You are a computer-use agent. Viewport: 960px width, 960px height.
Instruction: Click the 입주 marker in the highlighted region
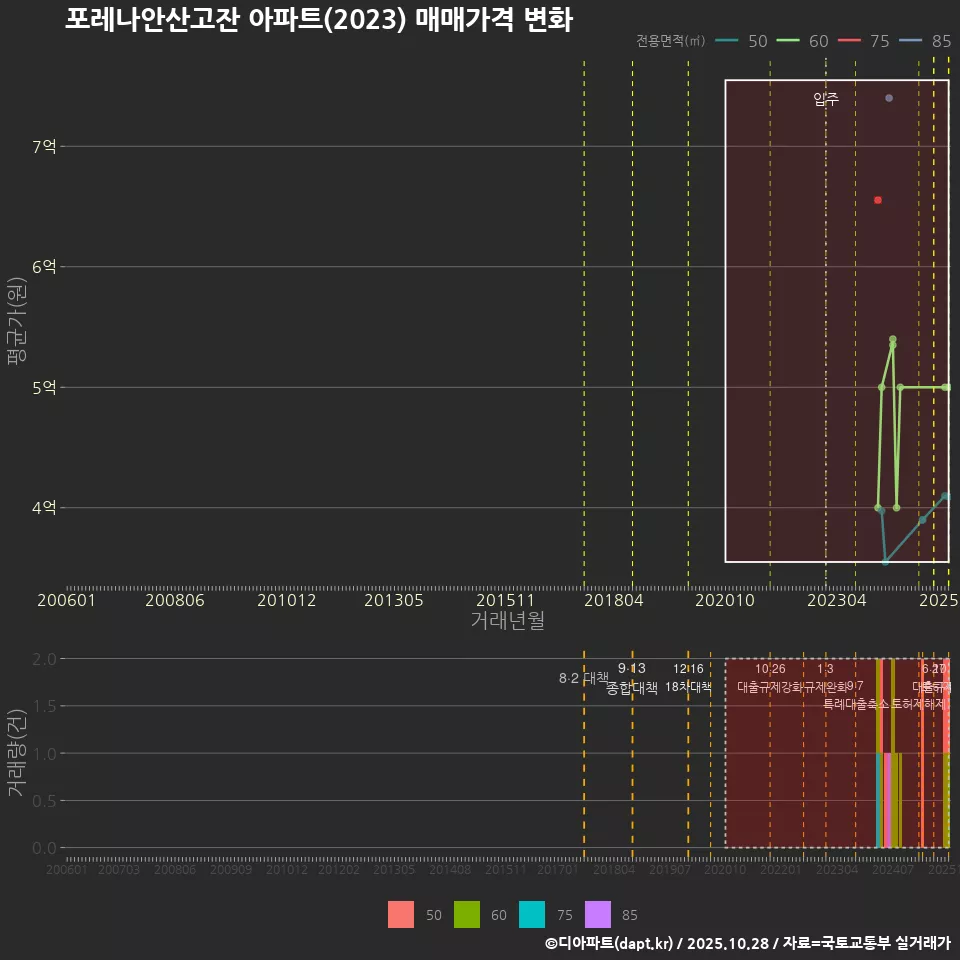click(824, 99)
